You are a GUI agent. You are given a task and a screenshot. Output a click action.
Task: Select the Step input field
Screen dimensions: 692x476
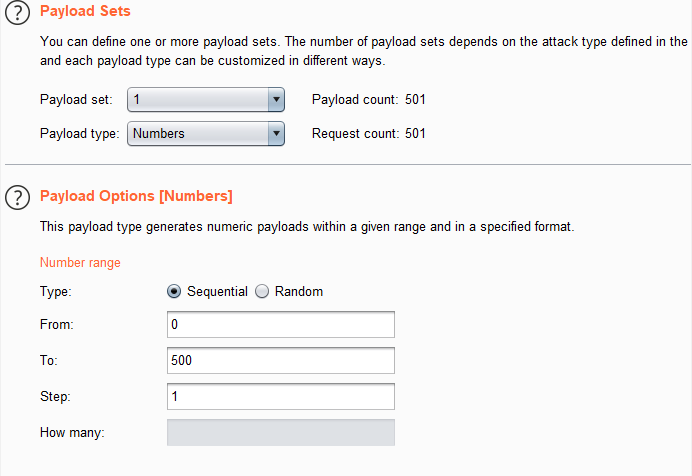tap(281, 397)
